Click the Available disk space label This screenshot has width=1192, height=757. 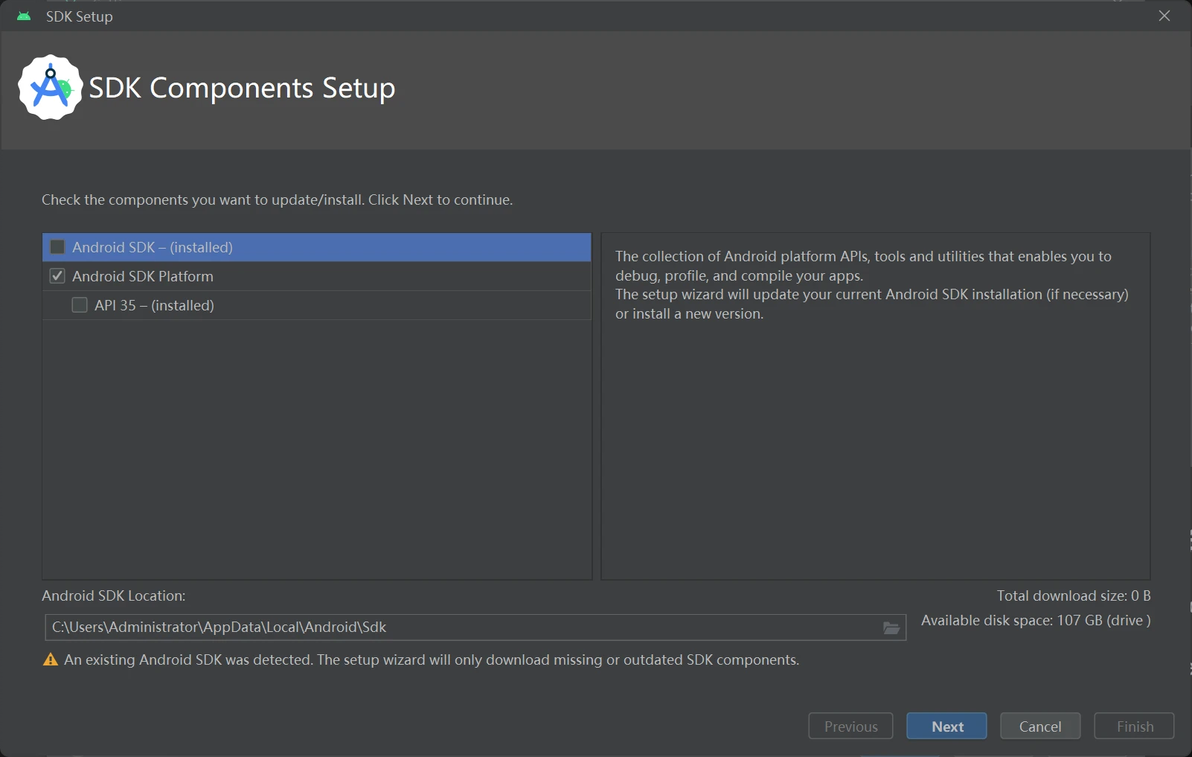click(x=1035, y=620)
